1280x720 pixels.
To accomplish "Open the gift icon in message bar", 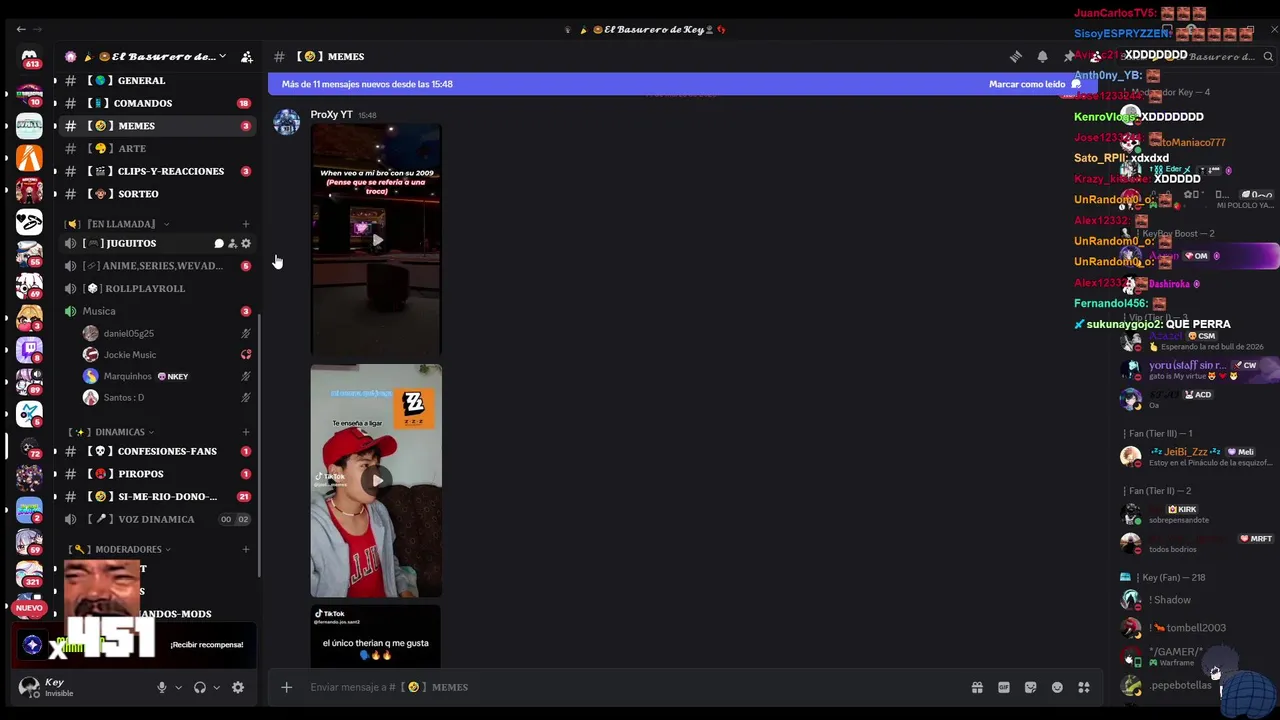I will (x=977, y=687).
